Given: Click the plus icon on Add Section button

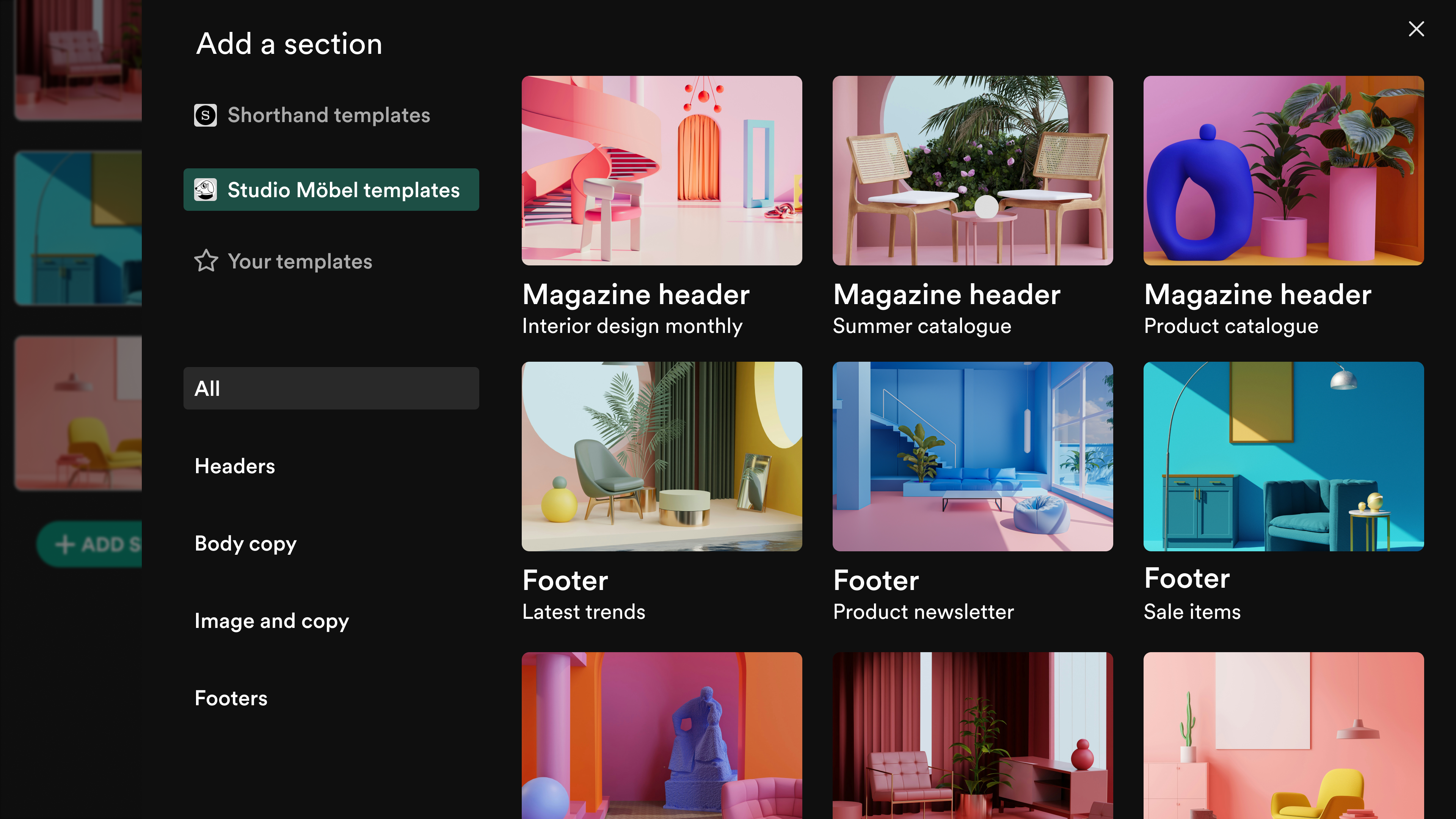Looking at the screenshot, I should pyautogui.click(x=65, y=544).
